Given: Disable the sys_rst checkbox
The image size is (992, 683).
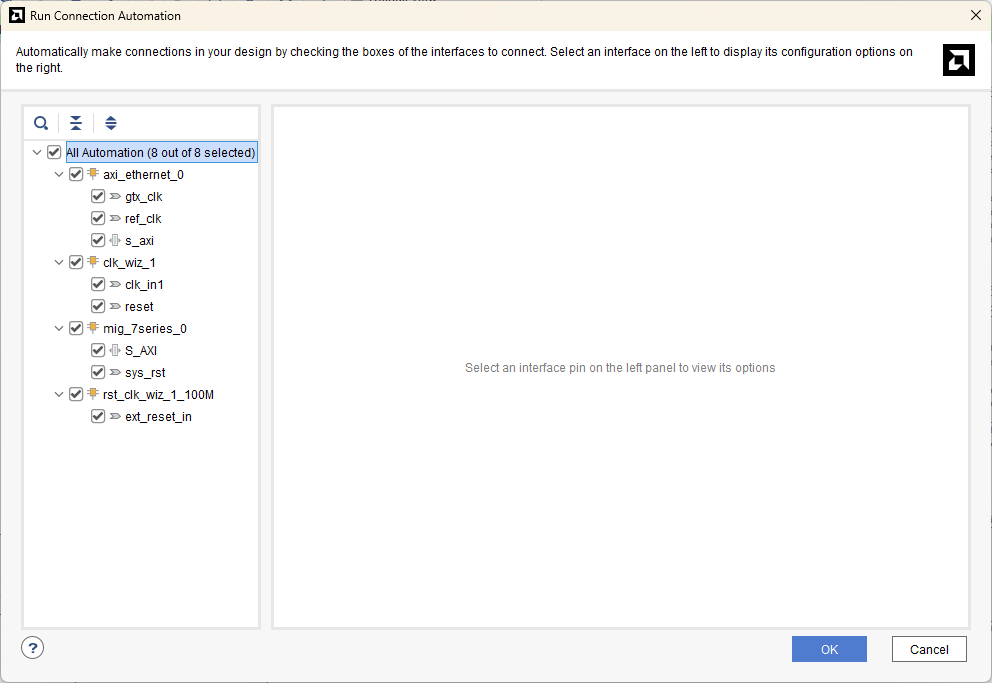Looking at the screenshot, I should 98,373.
